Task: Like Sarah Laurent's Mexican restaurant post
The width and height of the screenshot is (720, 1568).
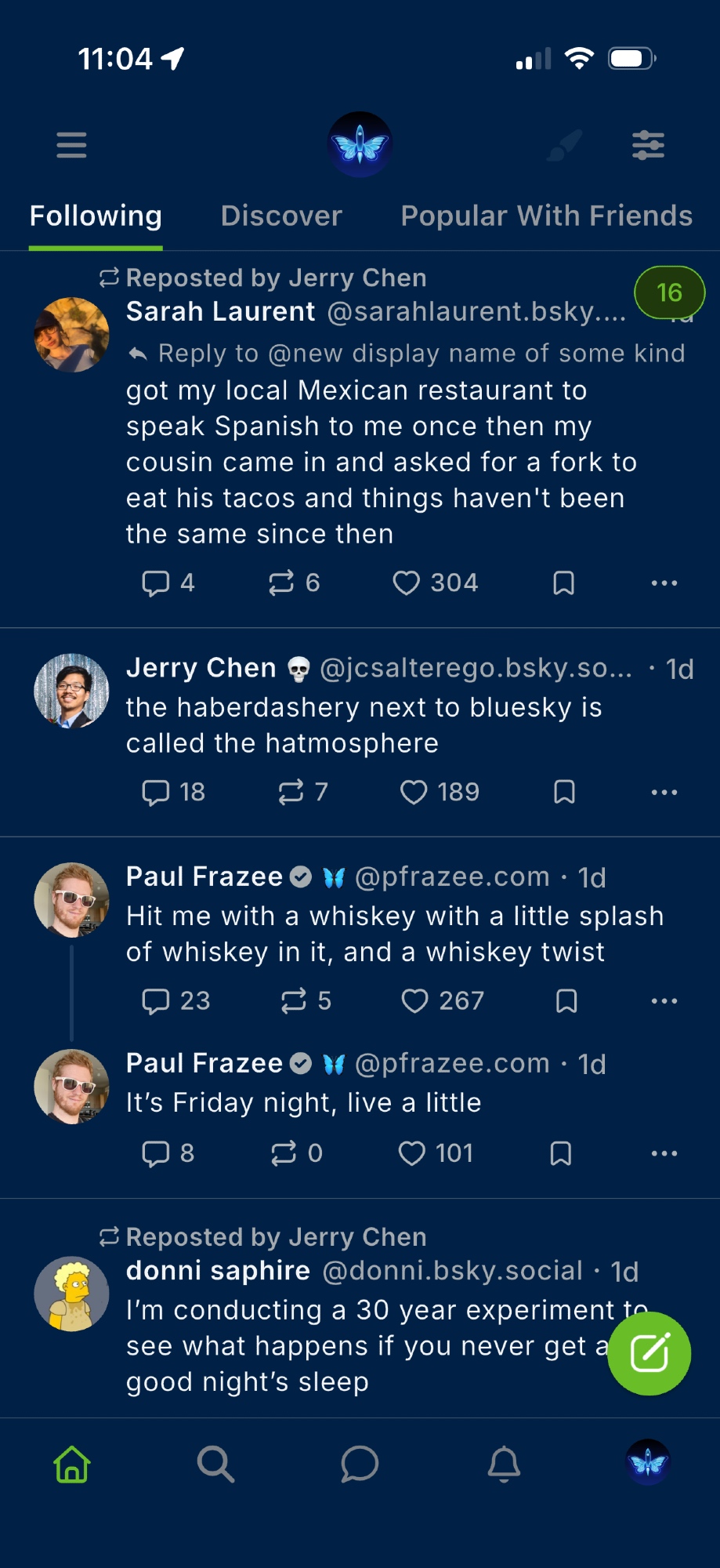Action: (x=406, y=583)
